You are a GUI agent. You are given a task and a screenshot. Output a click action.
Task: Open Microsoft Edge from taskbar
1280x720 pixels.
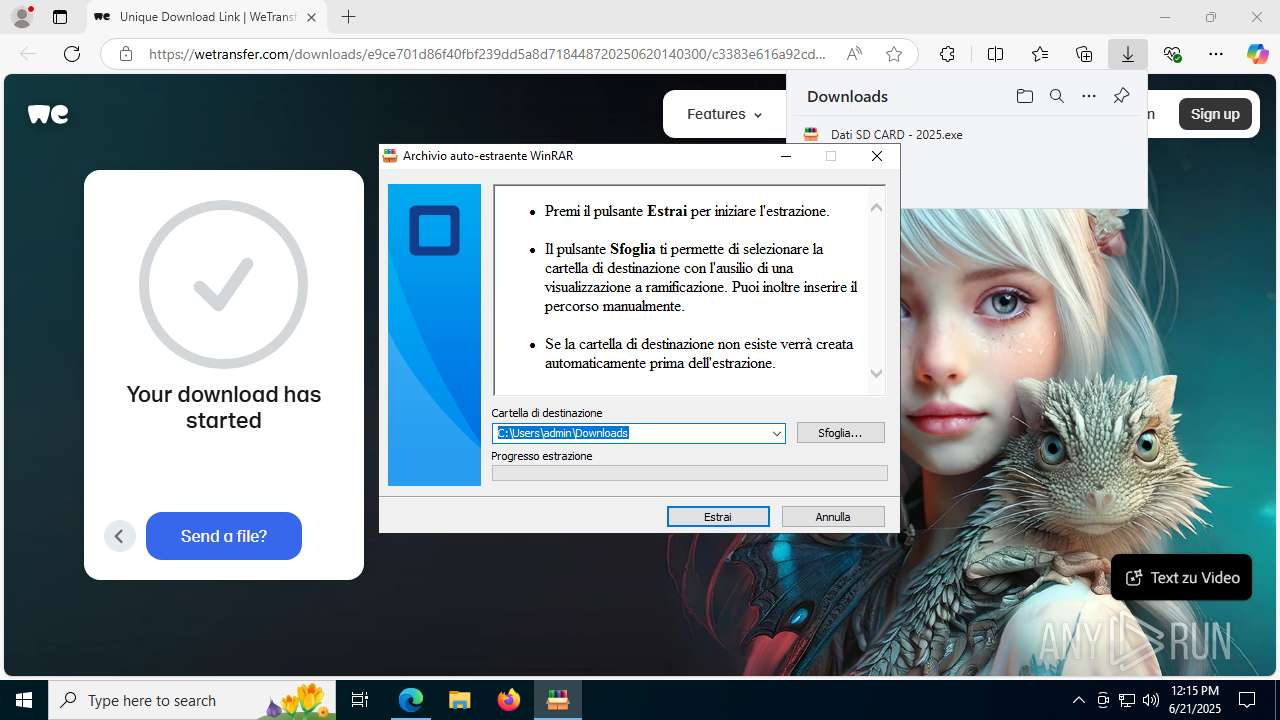[410, 700]
